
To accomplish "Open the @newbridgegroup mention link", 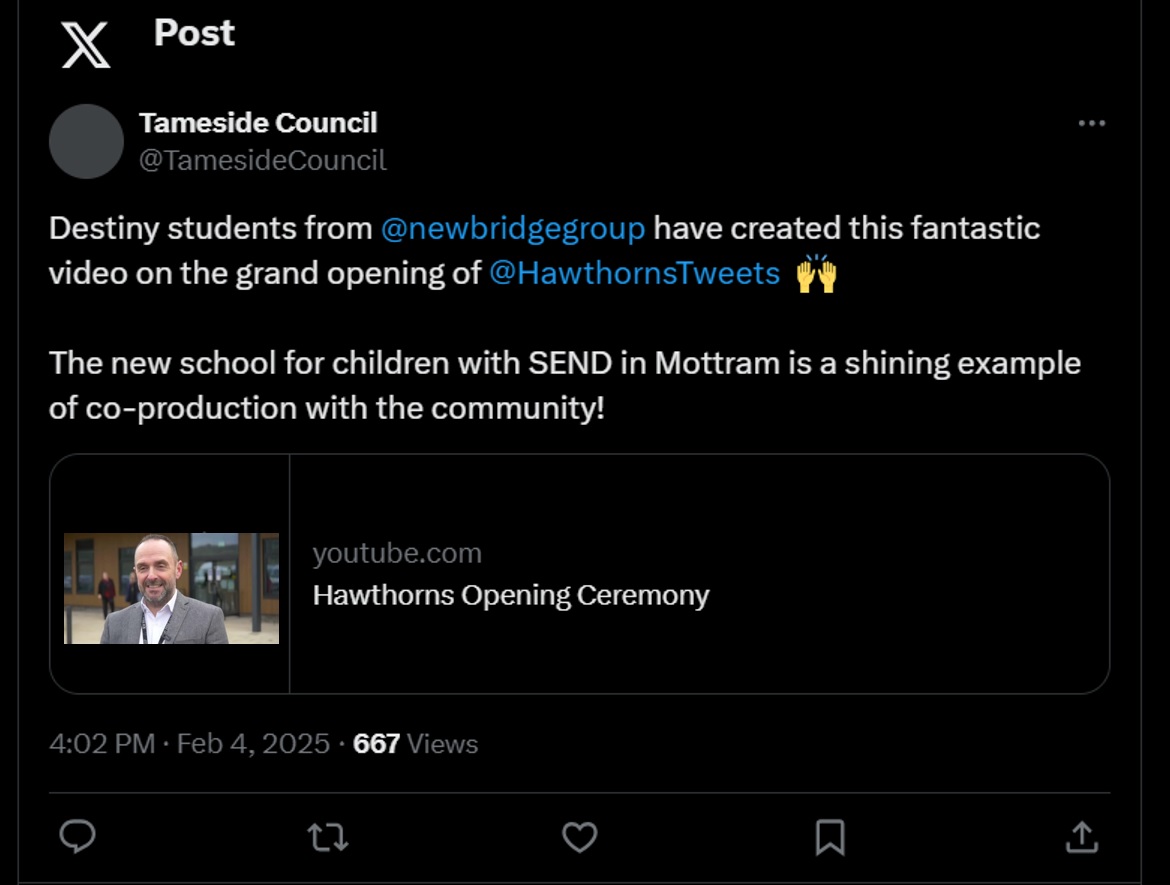I will click(513, 228).
